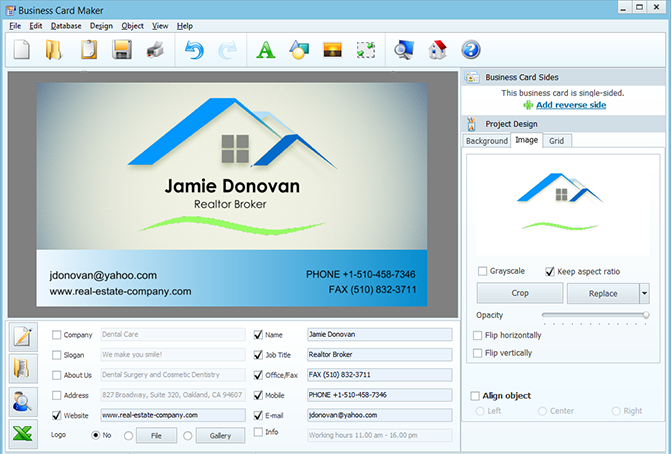Switch to the Background tab
Viewport: 671px width, 454px height.
pos(487,141)
